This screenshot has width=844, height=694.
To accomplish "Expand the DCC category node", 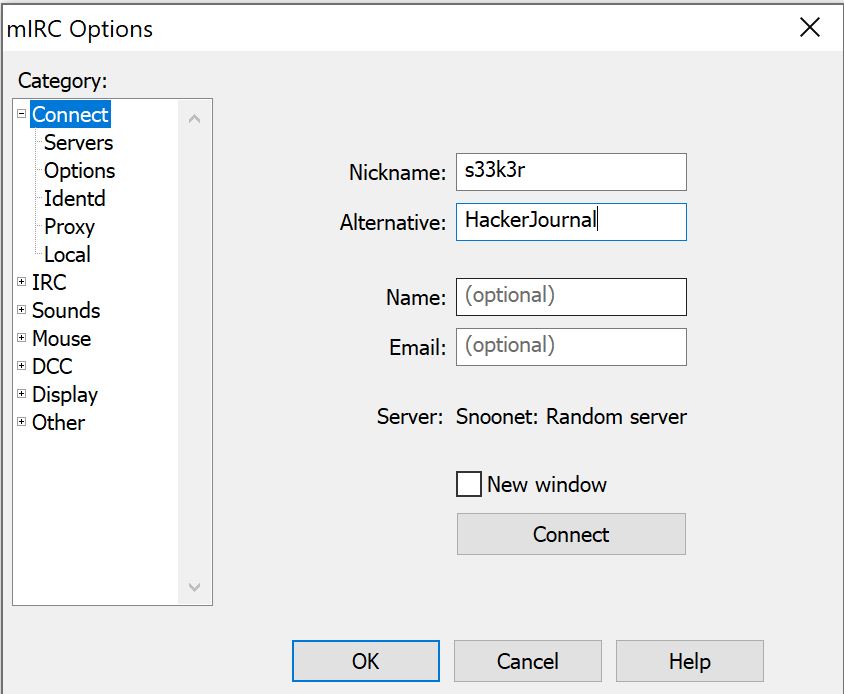I will pyautogui.click(x=22, y=366).
